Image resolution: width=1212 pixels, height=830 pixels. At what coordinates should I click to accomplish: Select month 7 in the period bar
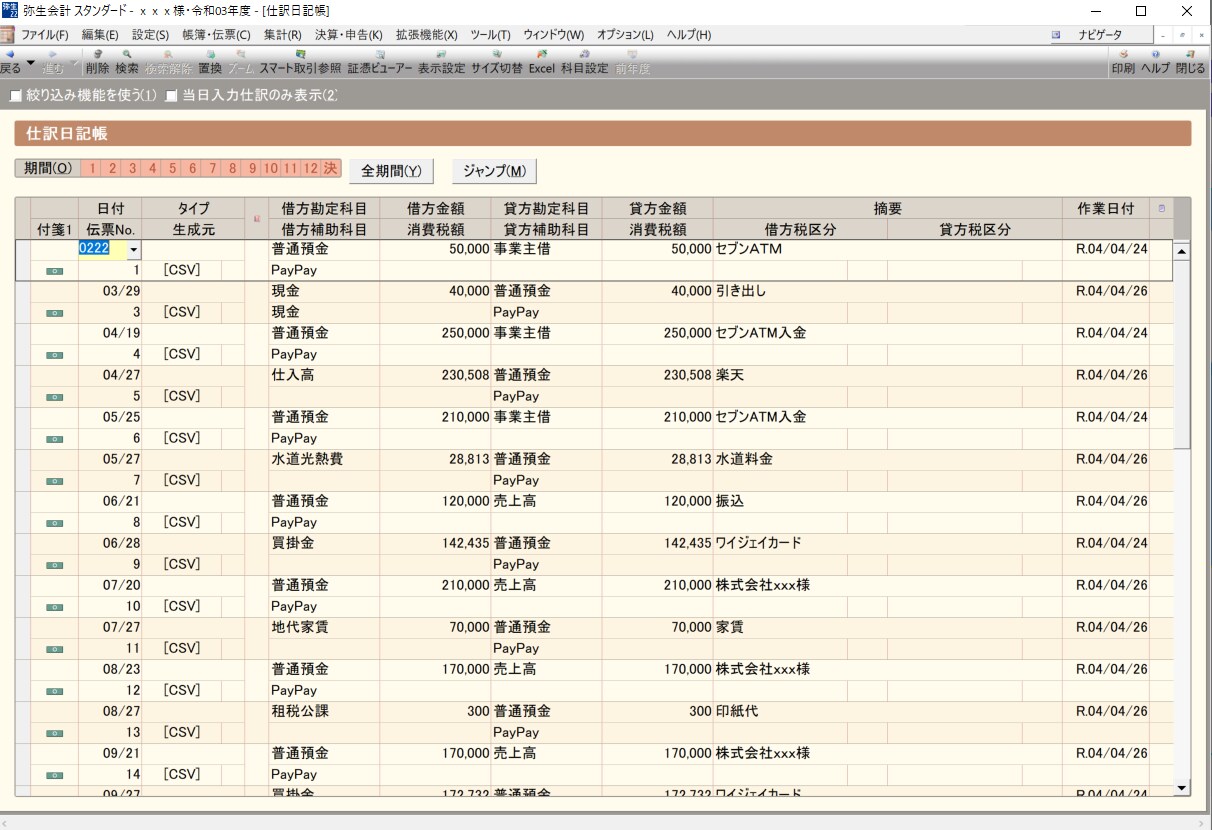(213, 168)
